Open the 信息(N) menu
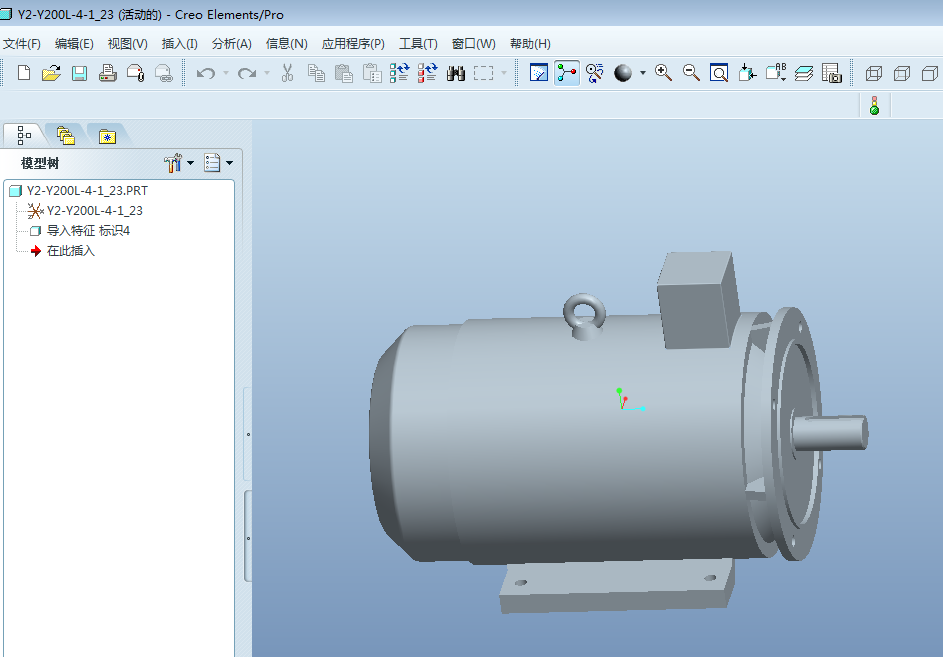 pos(287,44)
